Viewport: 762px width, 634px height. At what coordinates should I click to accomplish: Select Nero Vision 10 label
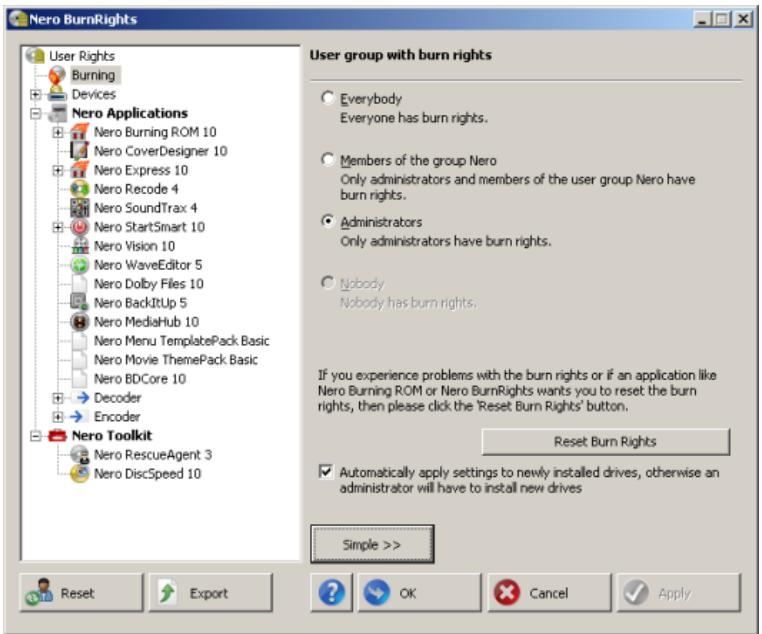(x=134, y=246)
